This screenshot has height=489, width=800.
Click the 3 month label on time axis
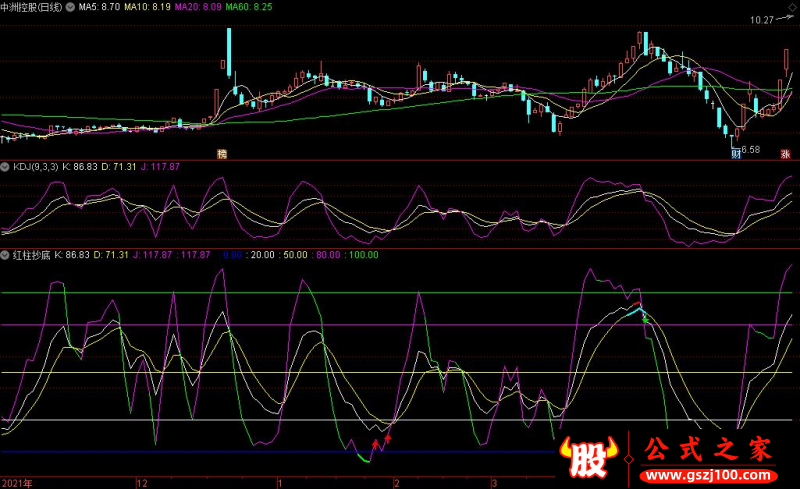point(494,483)
